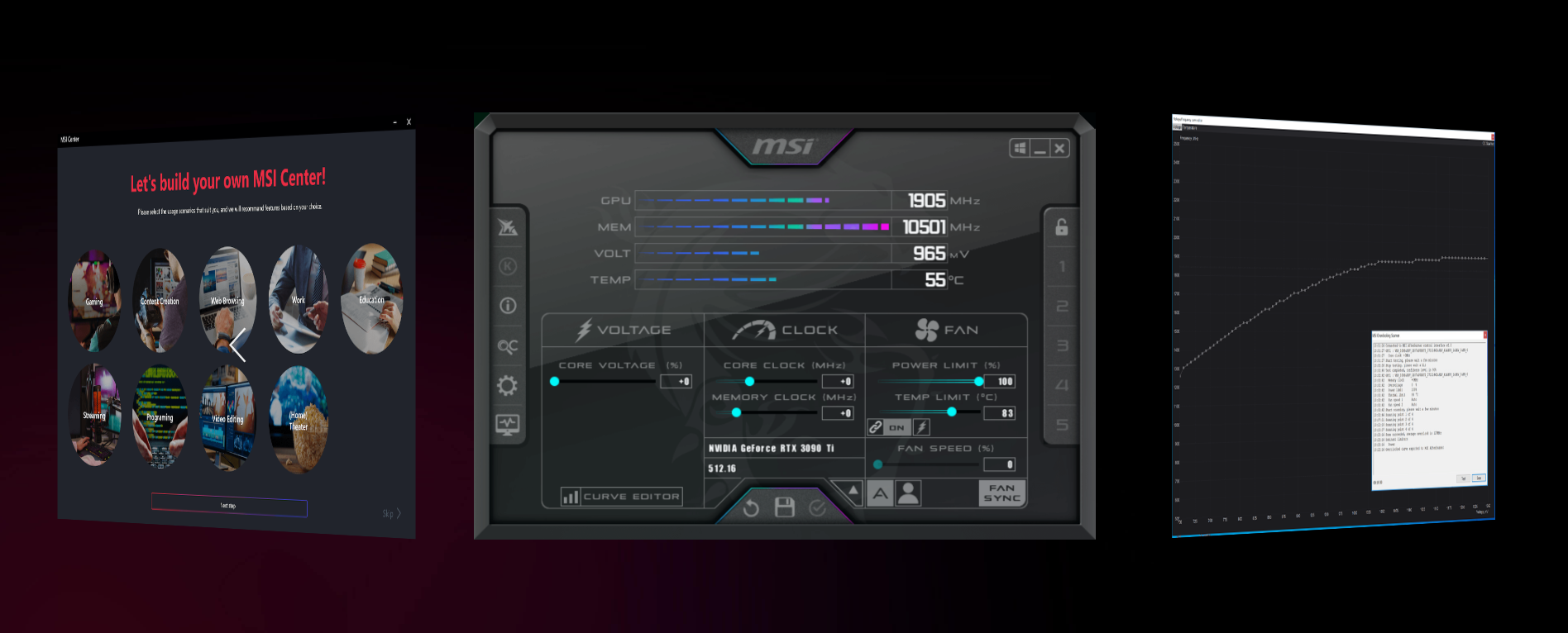1568x633 pixels.
Task: Open the hardware monitor icon in Afterburner
Action: (x=508, y=425)
